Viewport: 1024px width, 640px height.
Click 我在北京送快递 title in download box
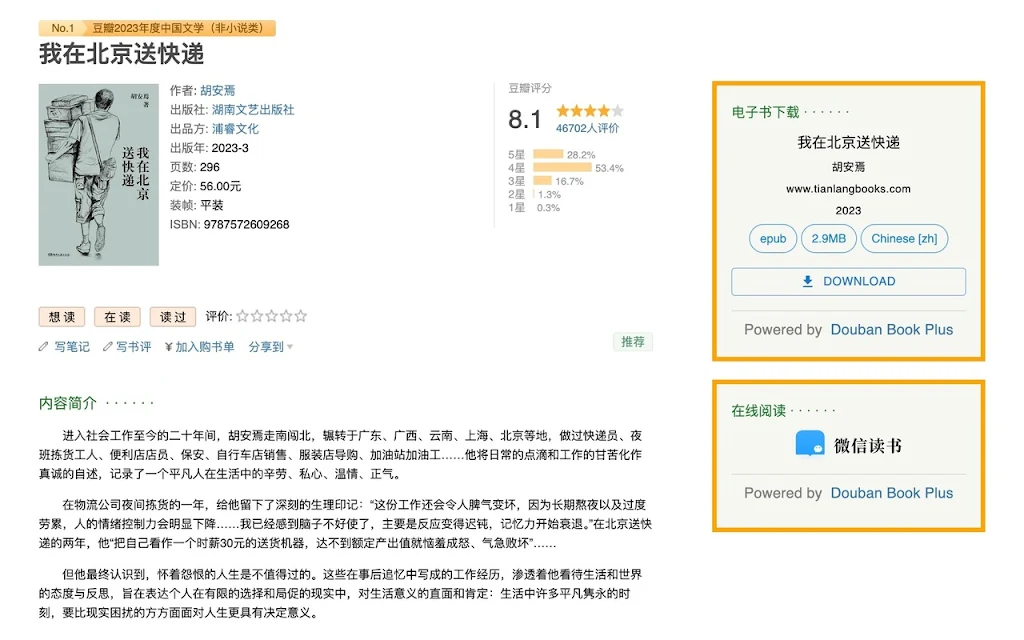coord(848,142)
